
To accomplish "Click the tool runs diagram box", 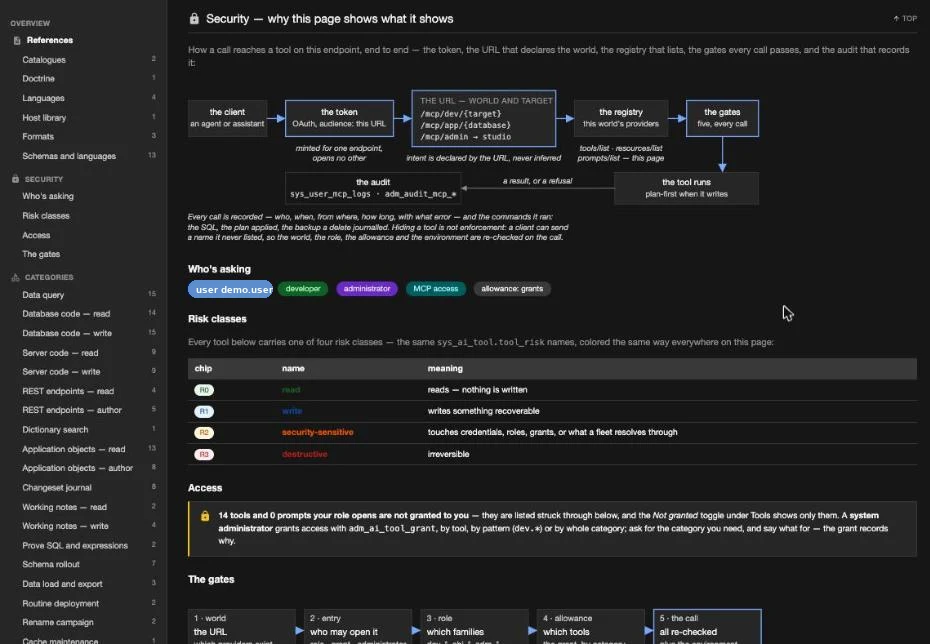I will click(x=686, y=189).
